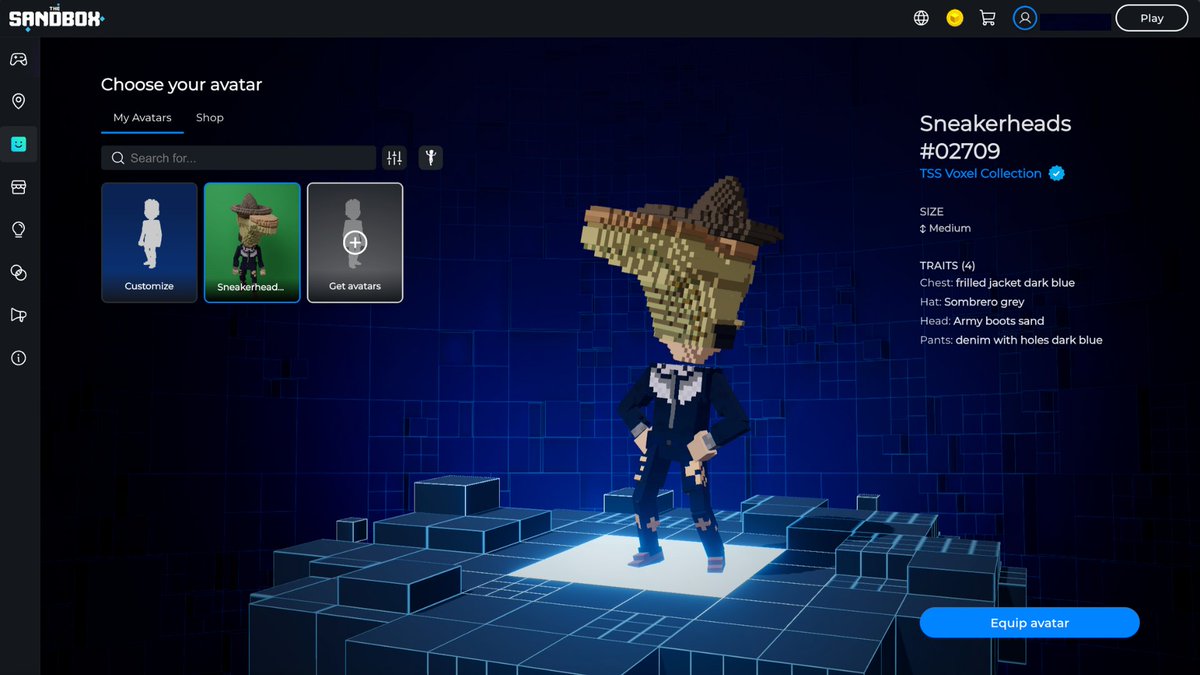Viewport: 1200px width, 675px height.
Task: Switch to the My Avatars tab
Action: coord(142,118)
